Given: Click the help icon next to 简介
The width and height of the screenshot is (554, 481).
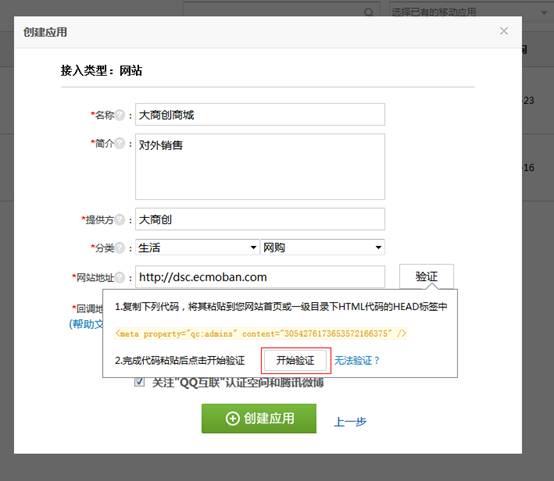Looking at the screenshot, I should (120, 143).
